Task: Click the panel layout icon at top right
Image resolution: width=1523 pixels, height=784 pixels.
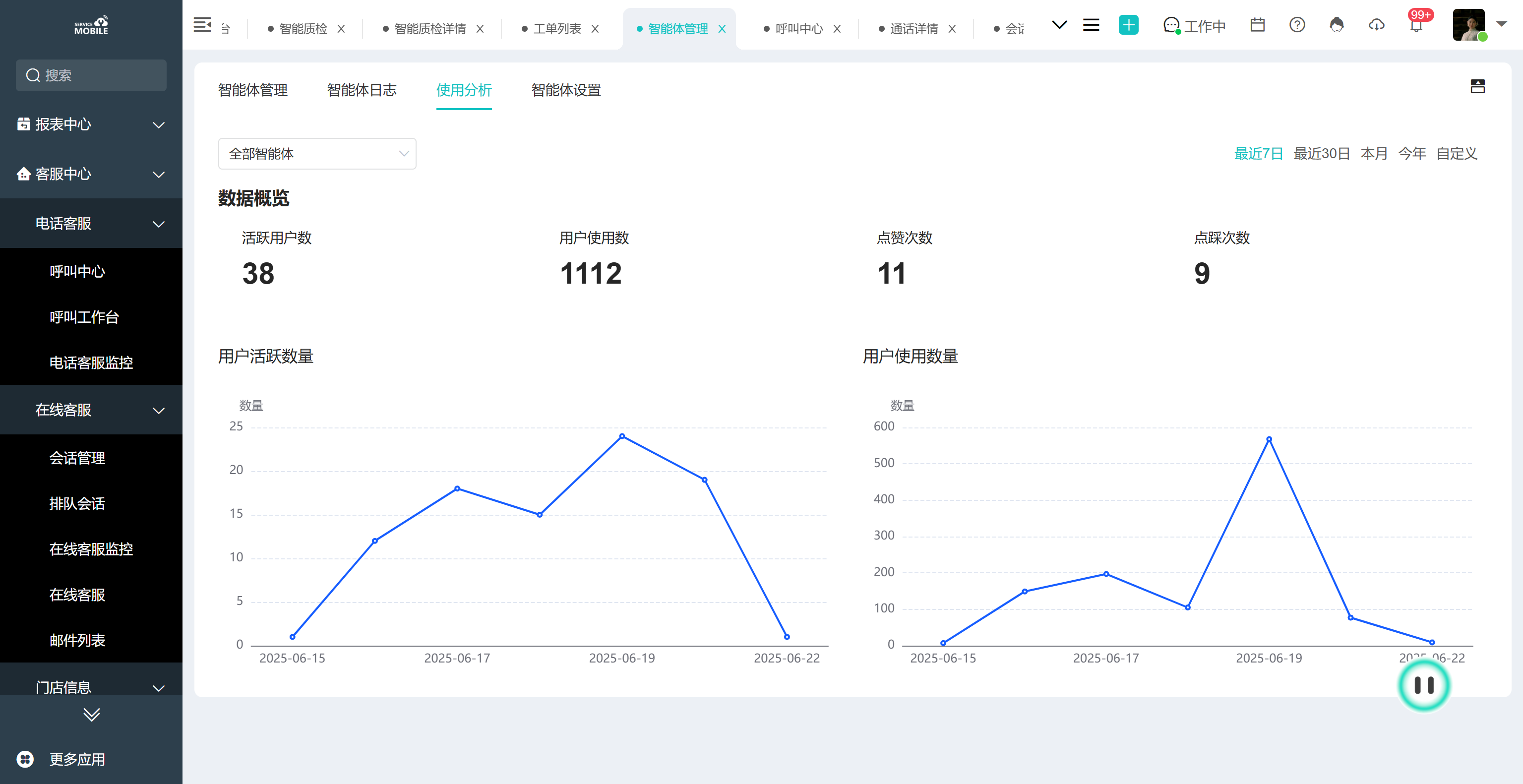Action: point(1477,87)
